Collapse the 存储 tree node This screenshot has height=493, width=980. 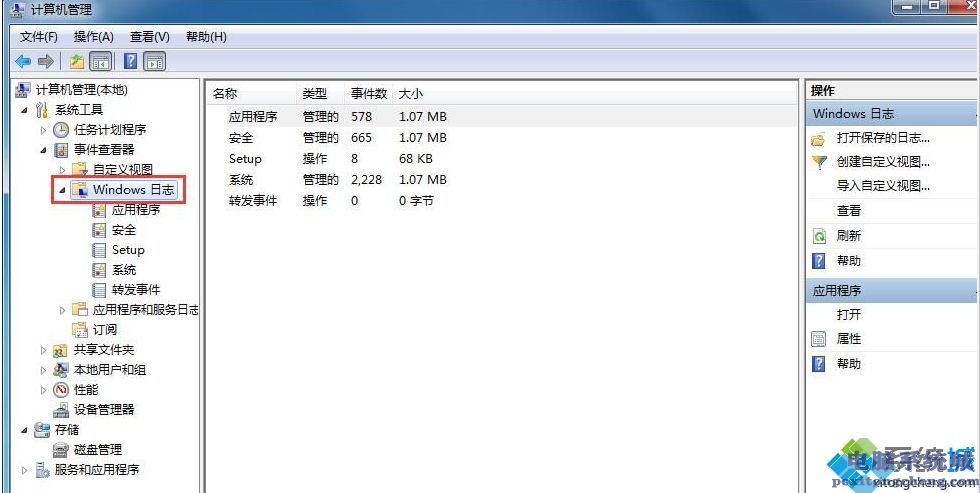[24, 430]
